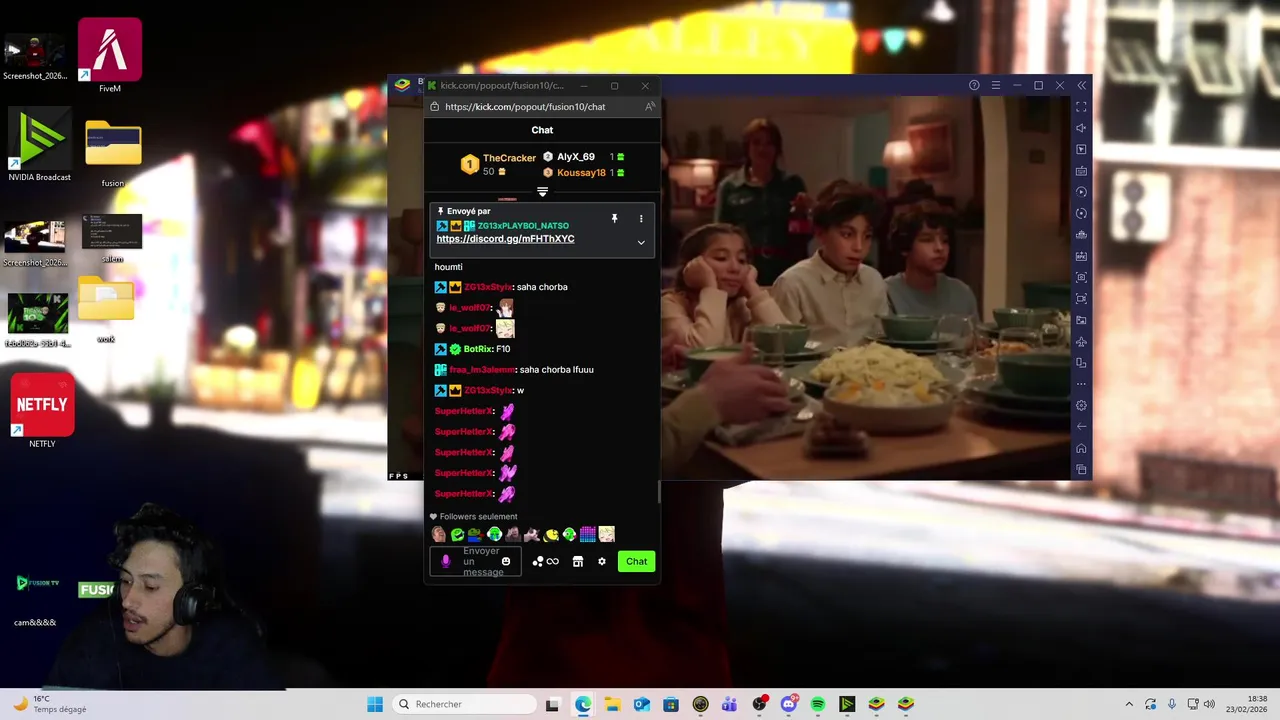
Task: Click the kick.com popout chat URL
Action: point(525,107)
